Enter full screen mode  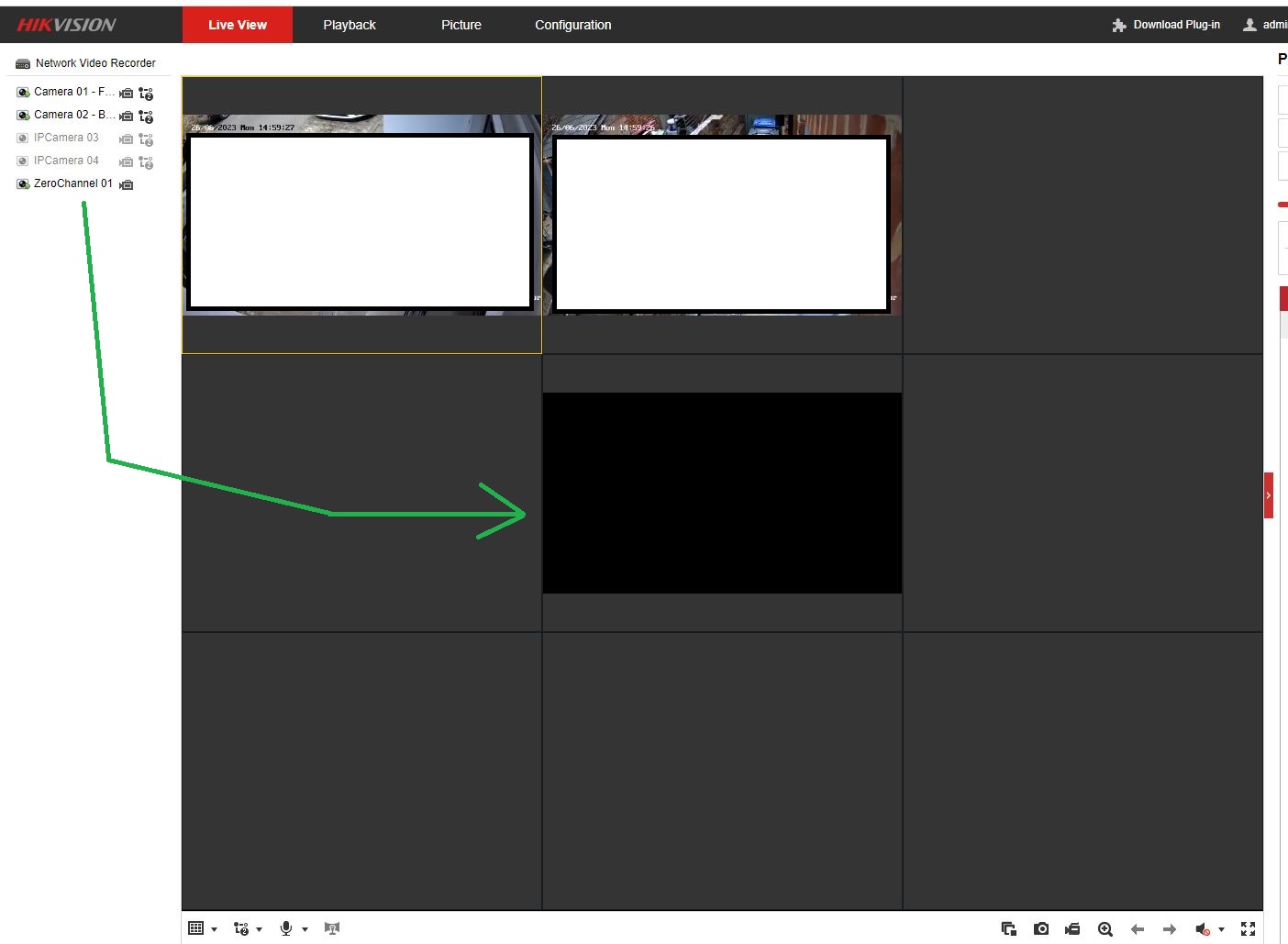pos(1248,928)
